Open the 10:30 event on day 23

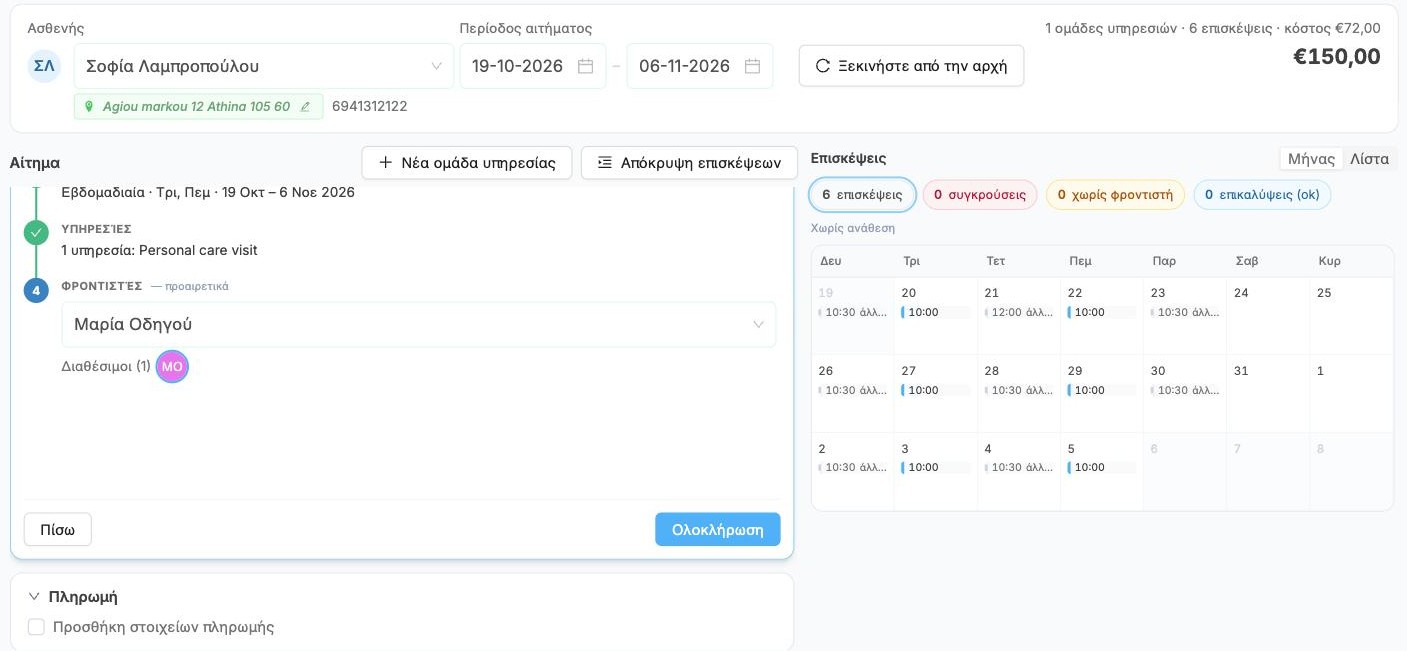pos(1185,313)
